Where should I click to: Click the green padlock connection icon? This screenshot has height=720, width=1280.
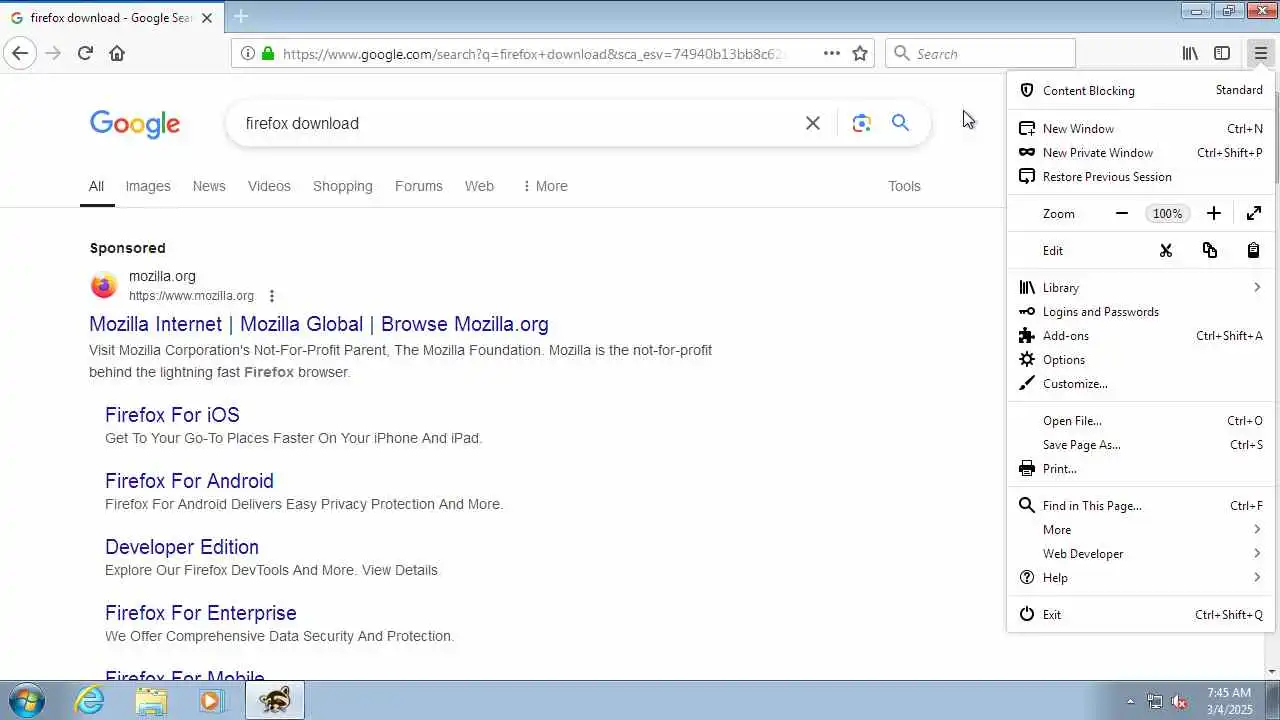tap(267, 53)
